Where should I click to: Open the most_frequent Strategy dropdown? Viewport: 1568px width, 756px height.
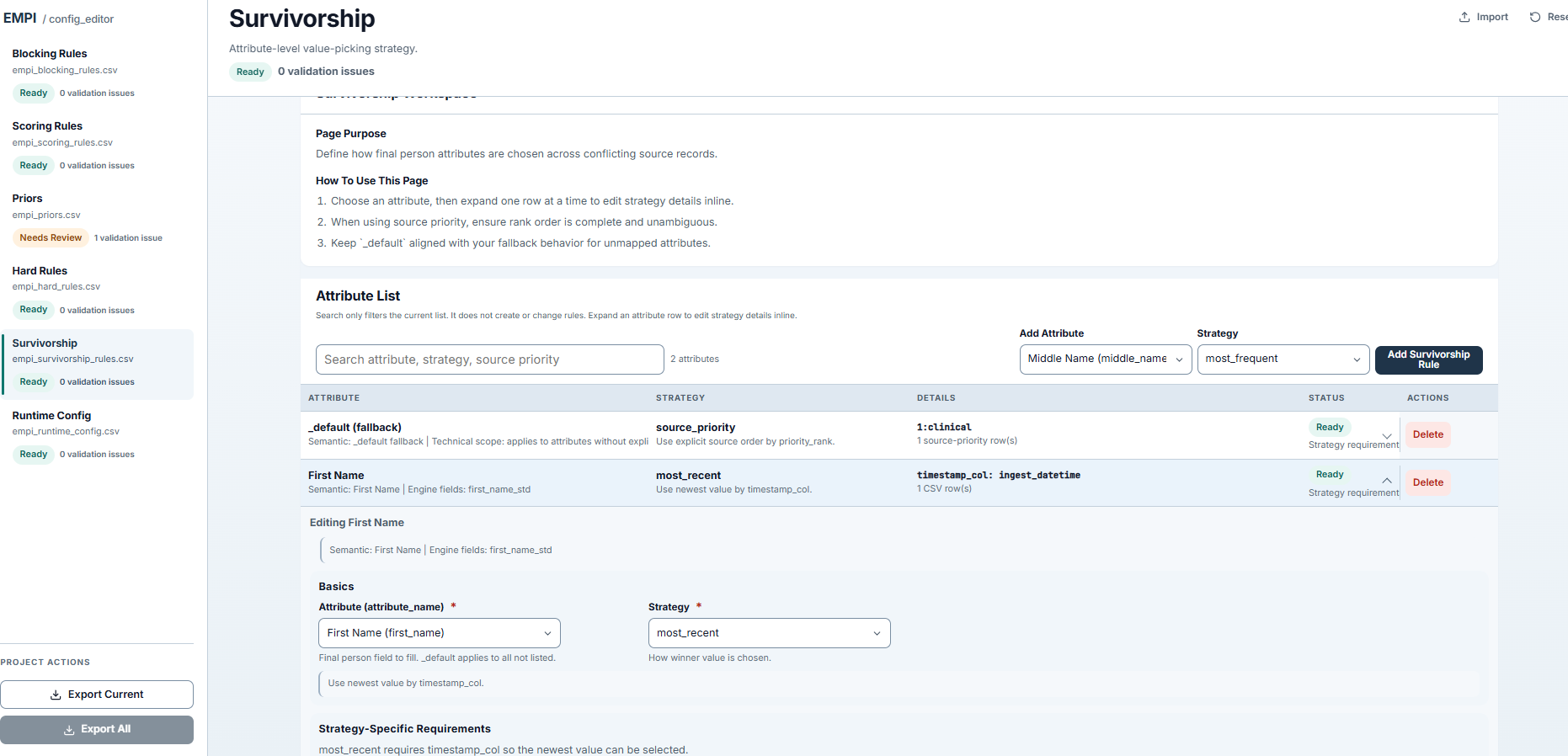click(1283, 359)
